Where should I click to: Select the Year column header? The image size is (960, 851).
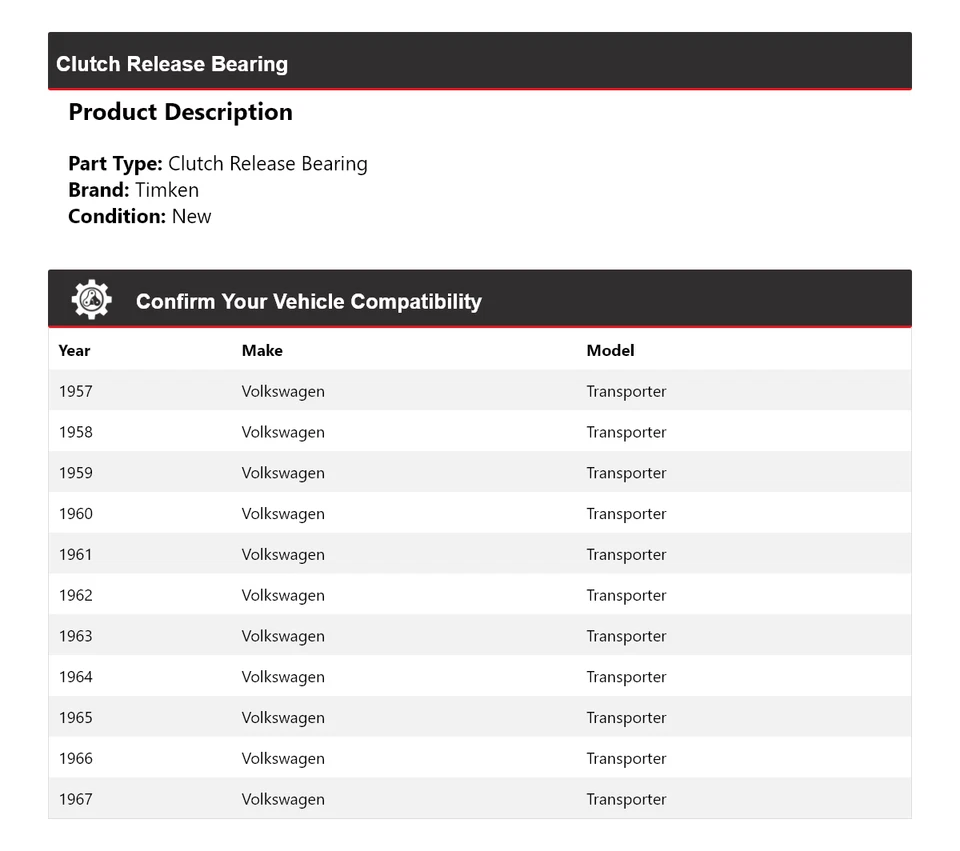pos(74,351)
